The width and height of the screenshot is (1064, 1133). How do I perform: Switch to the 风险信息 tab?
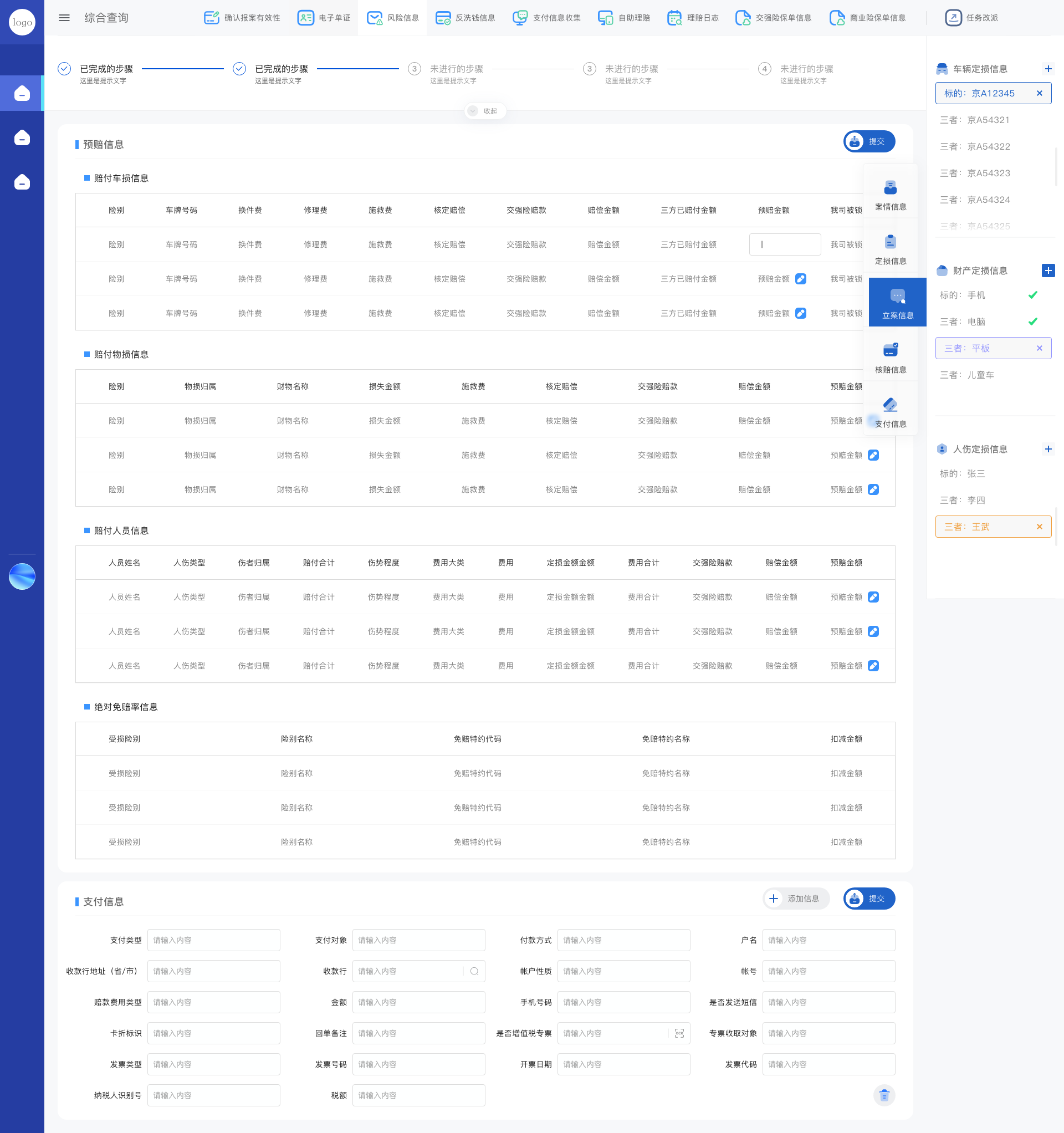[393, 18]
